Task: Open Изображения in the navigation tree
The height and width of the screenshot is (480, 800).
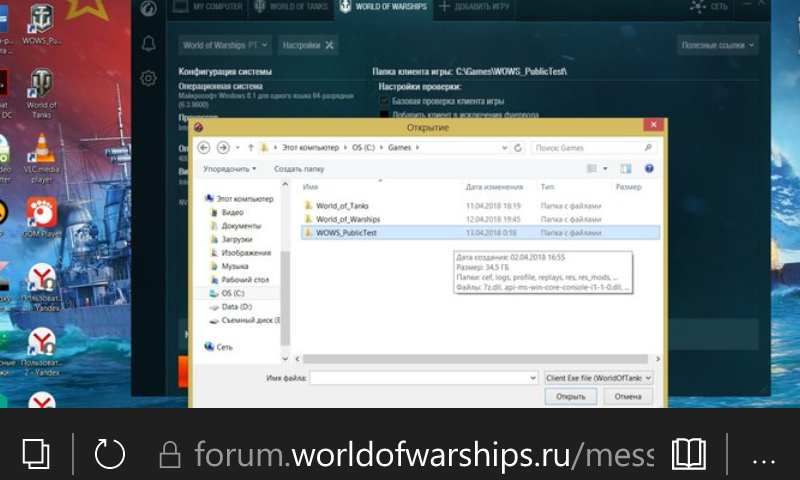Action: (x=241, y=252)
